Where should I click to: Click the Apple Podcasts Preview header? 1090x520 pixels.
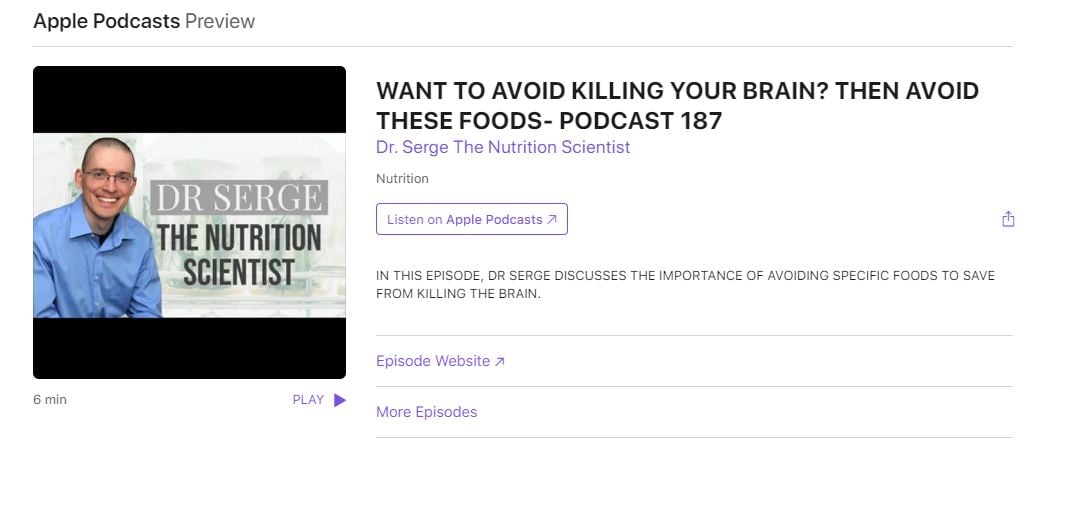coord(144,21)
